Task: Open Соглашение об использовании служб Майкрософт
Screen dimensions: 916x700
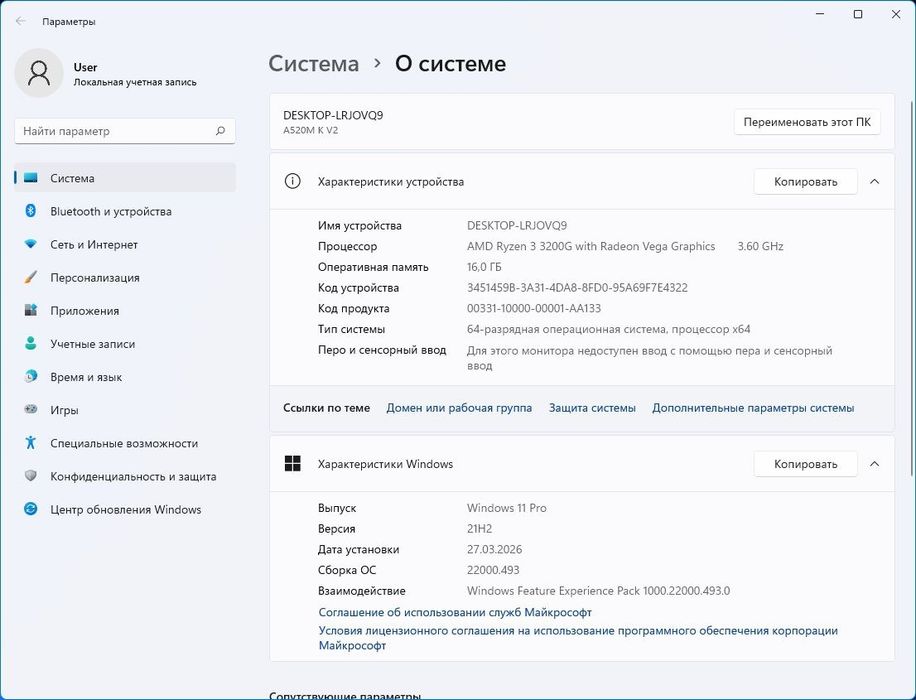Action: click(x=455, y=612)
